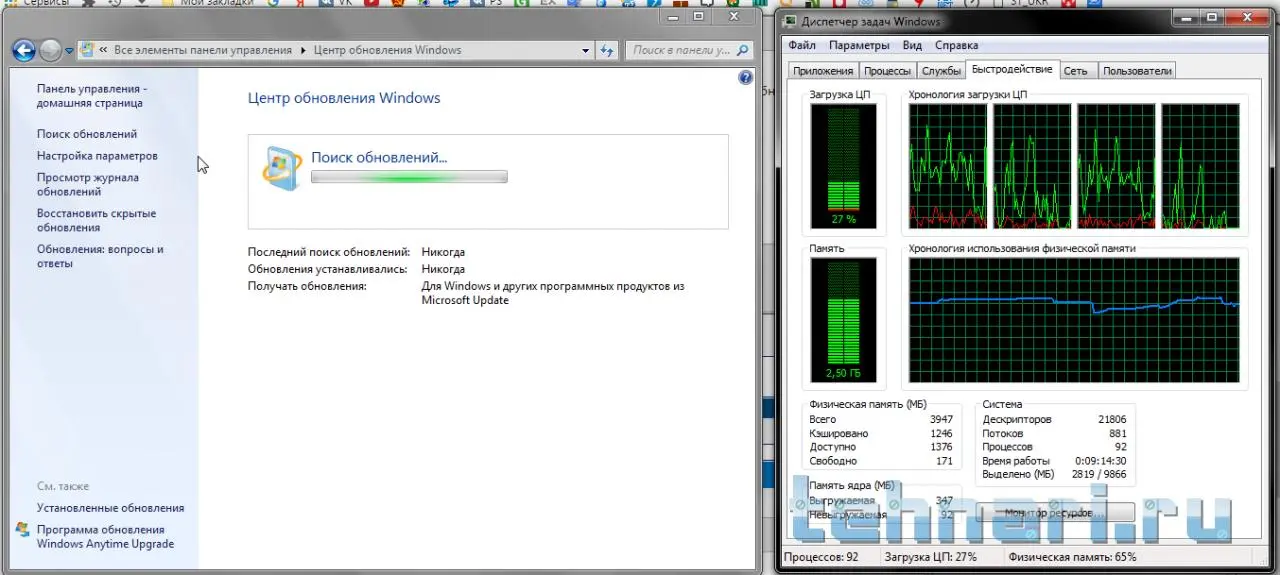Image resolution: width=1280 pixels, height=575 pixels.
Task: Click Task Manager title bar icon
Action: [791, 22]
